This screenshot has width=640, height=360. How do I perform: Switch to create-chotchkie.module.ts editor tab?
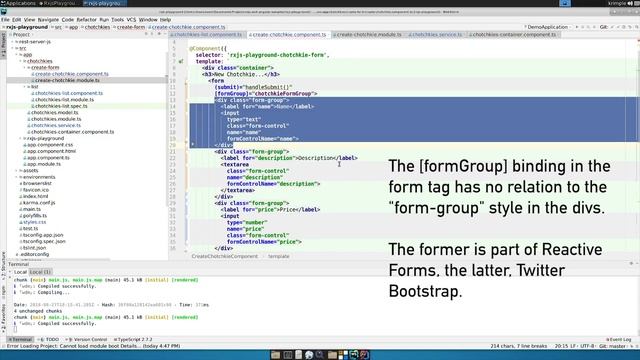(x=367, y=35)
